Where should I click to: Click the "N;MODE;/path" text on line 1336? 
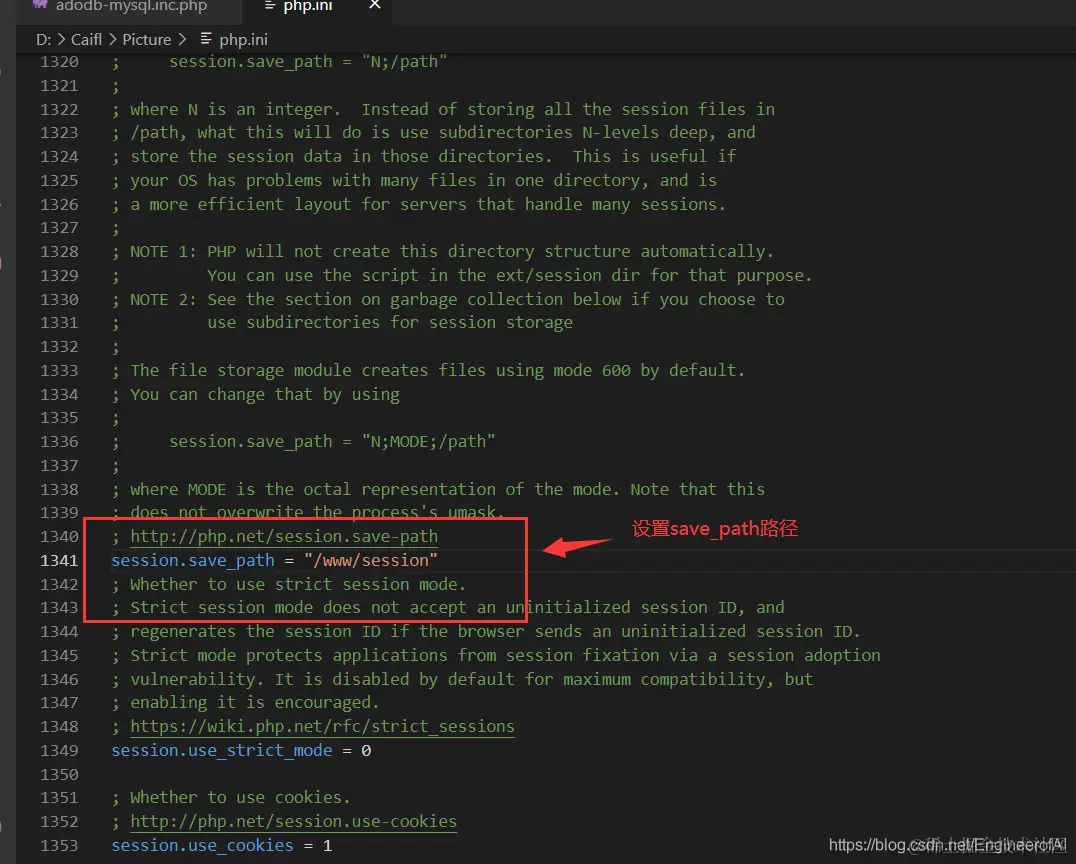coord(428,441)
